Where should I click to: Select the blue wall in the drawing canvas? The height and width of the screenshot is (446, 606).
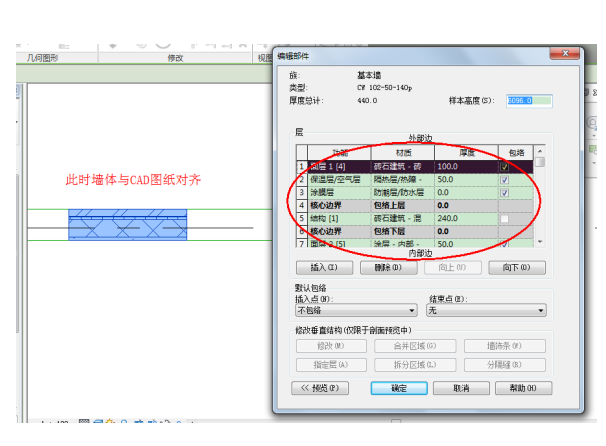click(x=126, y=223)
